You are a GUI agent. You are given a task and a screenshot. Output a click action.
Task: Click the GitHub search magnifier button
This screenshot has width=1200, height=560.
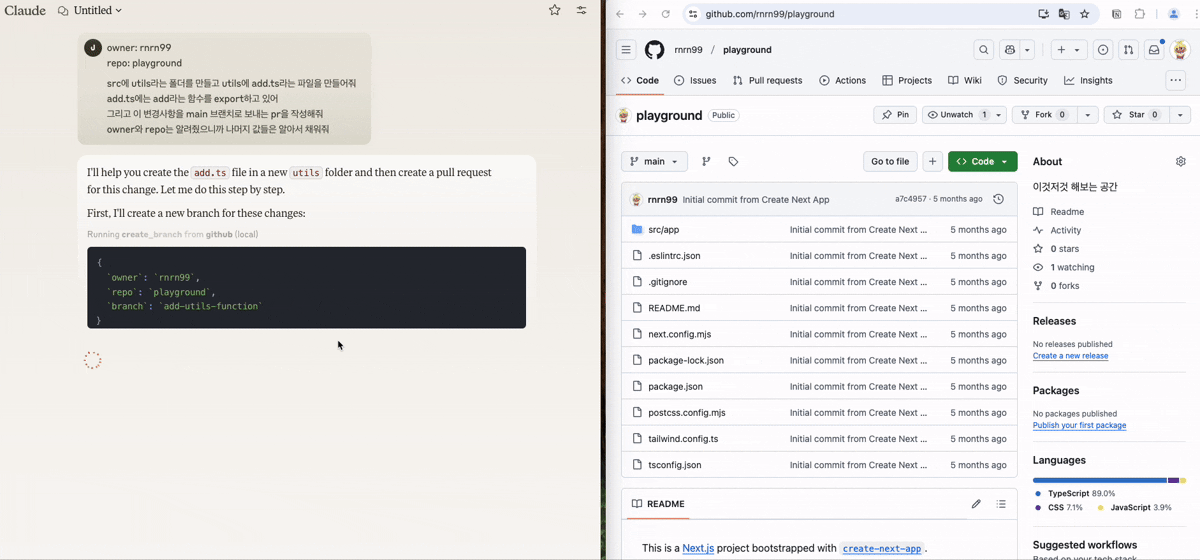(x=984, y=50)
